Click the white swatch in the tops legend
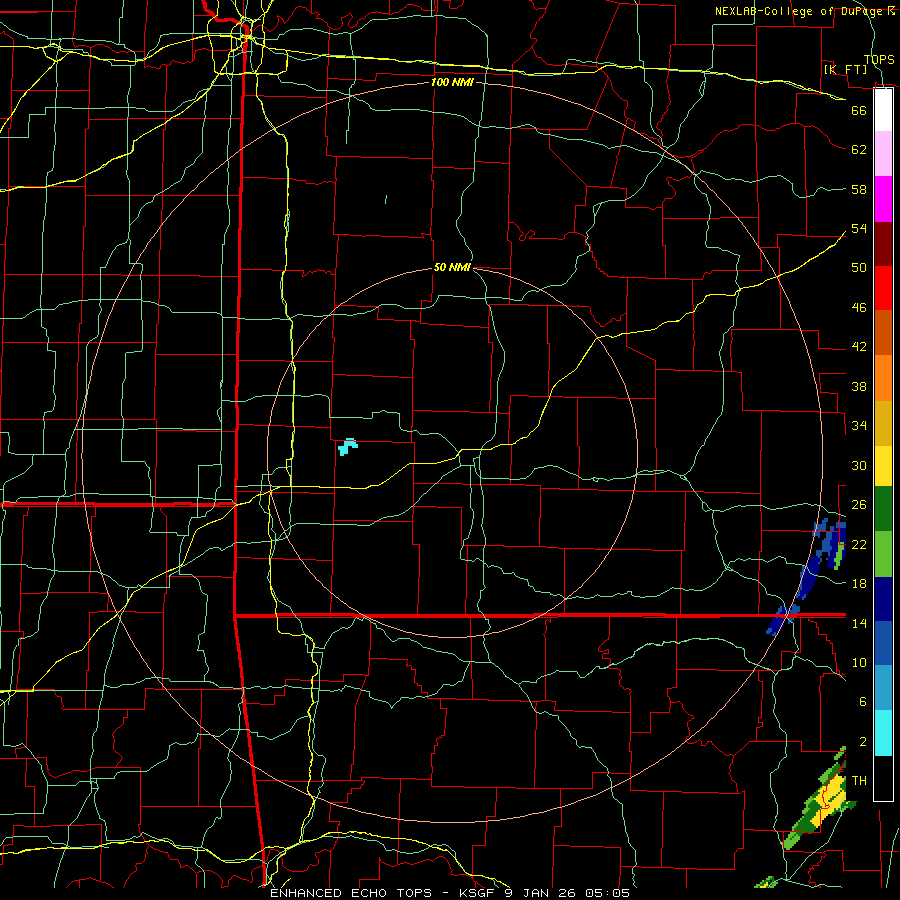The height and width of the screenshot is (900, 900). [x=883, y=109]
